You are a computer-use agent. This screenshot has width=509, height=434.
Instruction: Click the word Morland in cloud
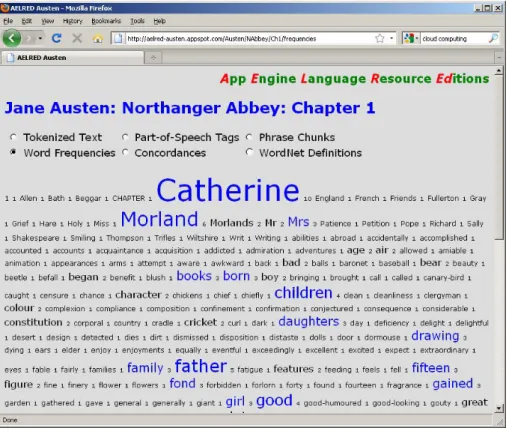(159, 219)
